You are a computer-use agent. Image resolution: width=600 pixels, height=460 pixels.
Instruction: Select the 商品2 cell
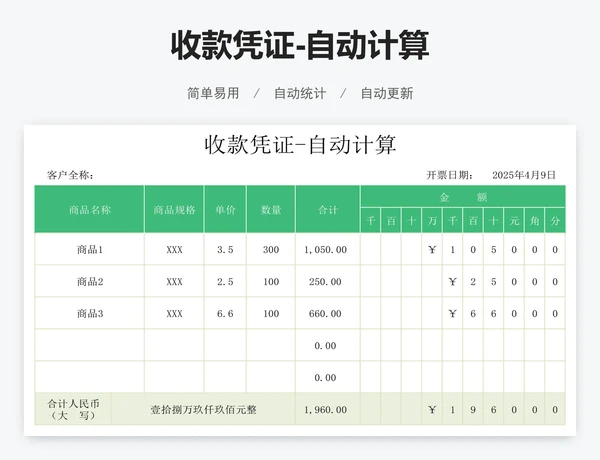pyautogui.click(x=90, y=282)
